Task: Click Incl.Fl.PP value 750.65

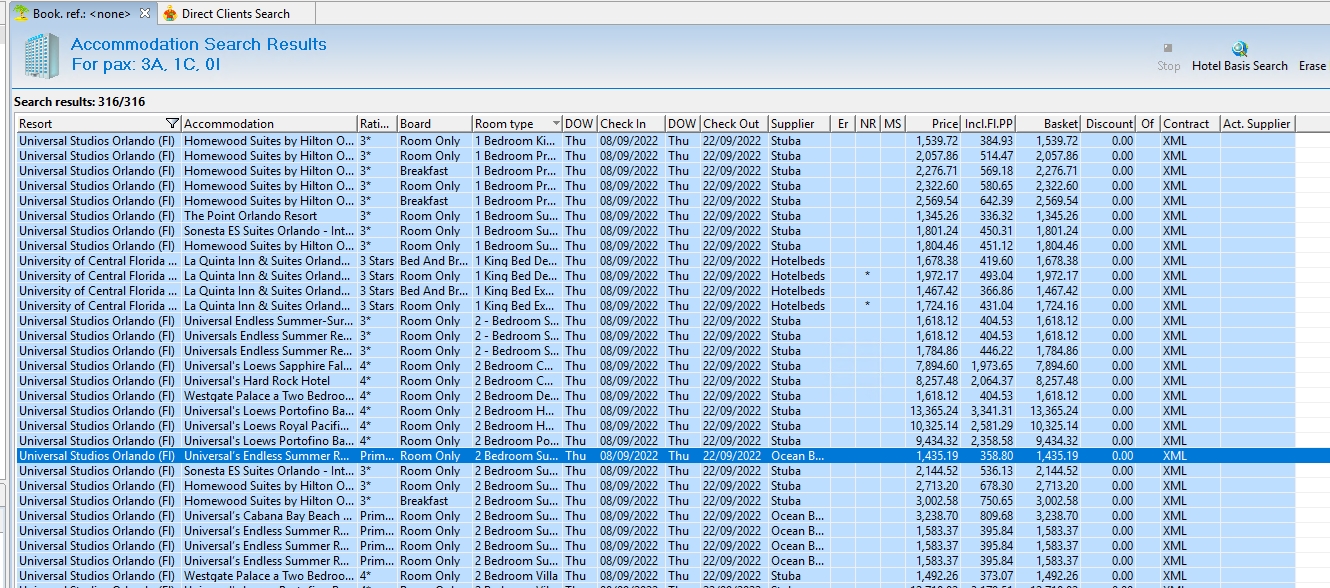Action: click(x=997, y=501)
